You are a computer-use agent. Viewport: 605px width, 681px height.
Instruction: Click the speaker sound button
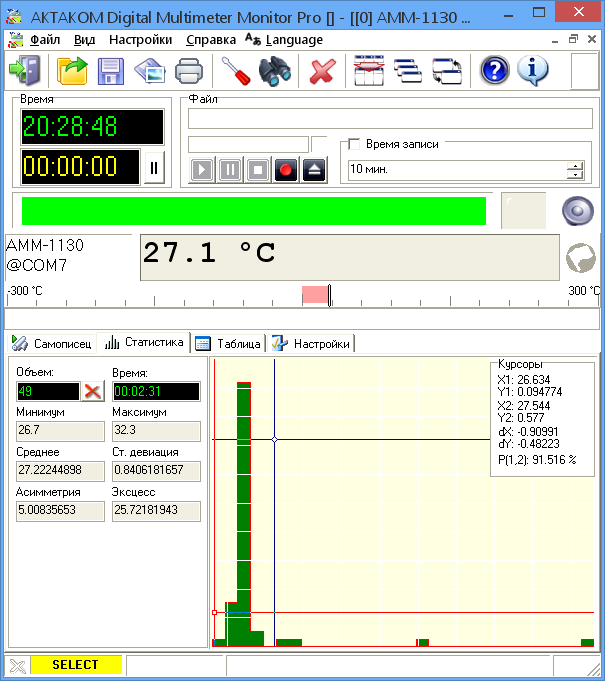578,211
